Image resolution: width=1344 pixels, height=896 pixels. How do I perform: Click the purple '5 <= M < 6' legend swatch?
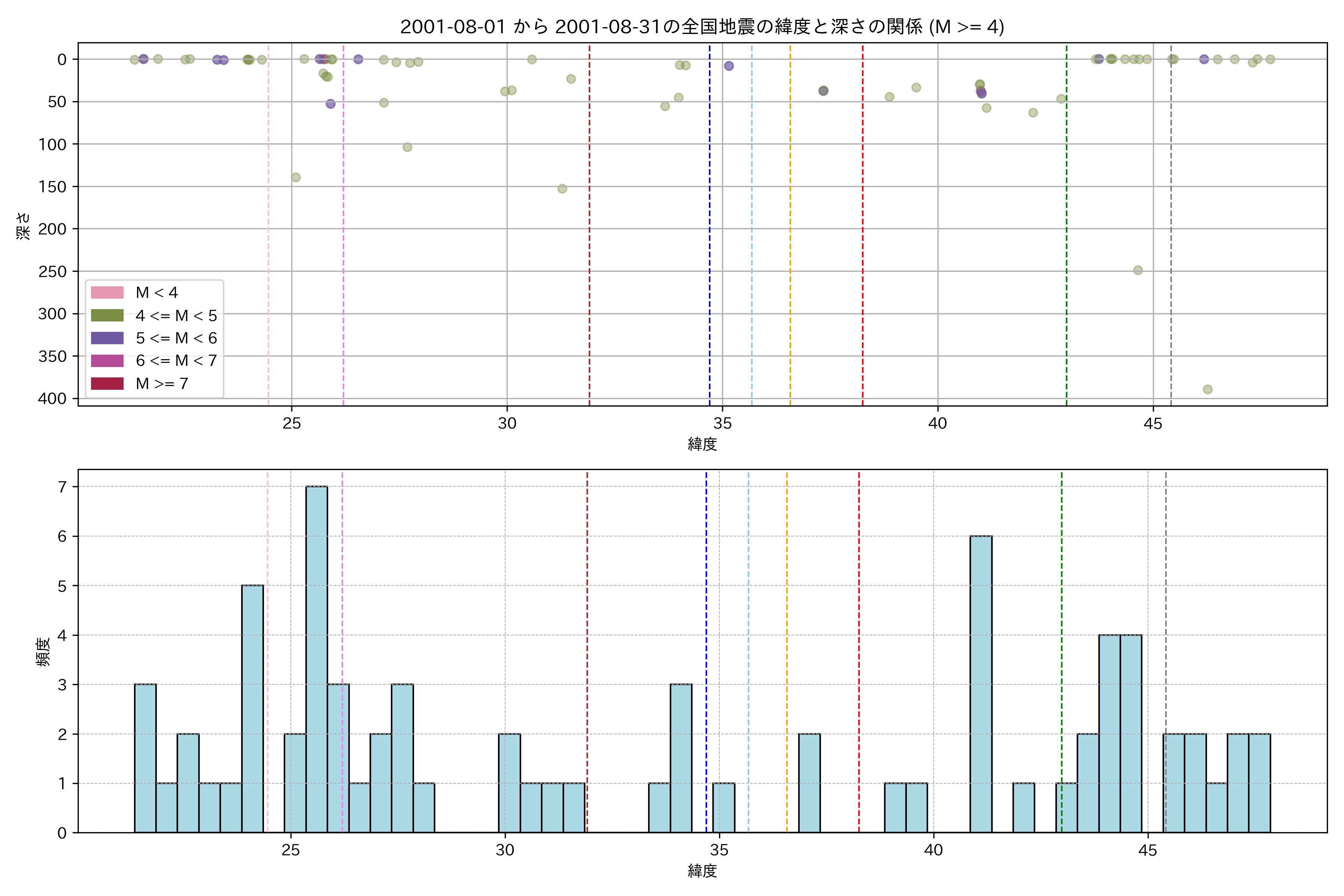[107, 338]
